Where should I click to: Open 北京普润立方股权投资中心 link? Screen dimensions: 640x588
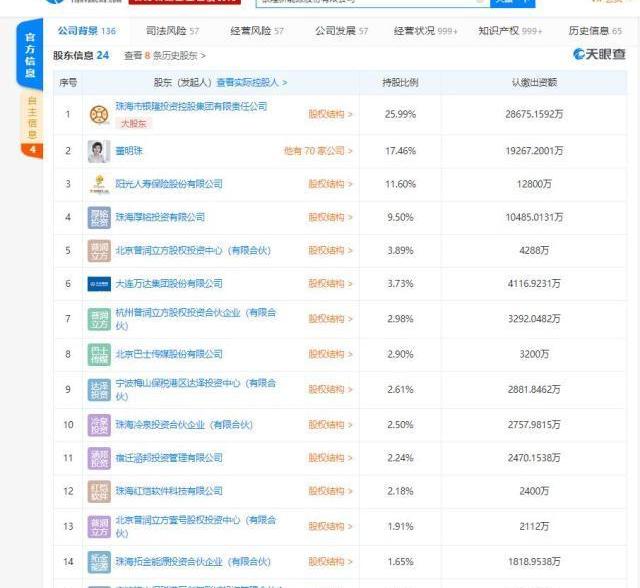coord(193,251)
